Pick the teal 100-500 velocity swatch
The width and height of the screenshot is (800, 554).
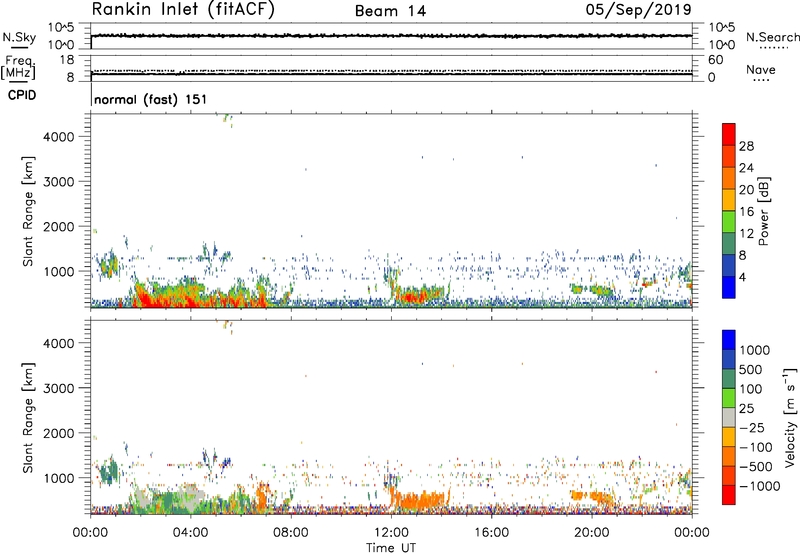point(729,379)
